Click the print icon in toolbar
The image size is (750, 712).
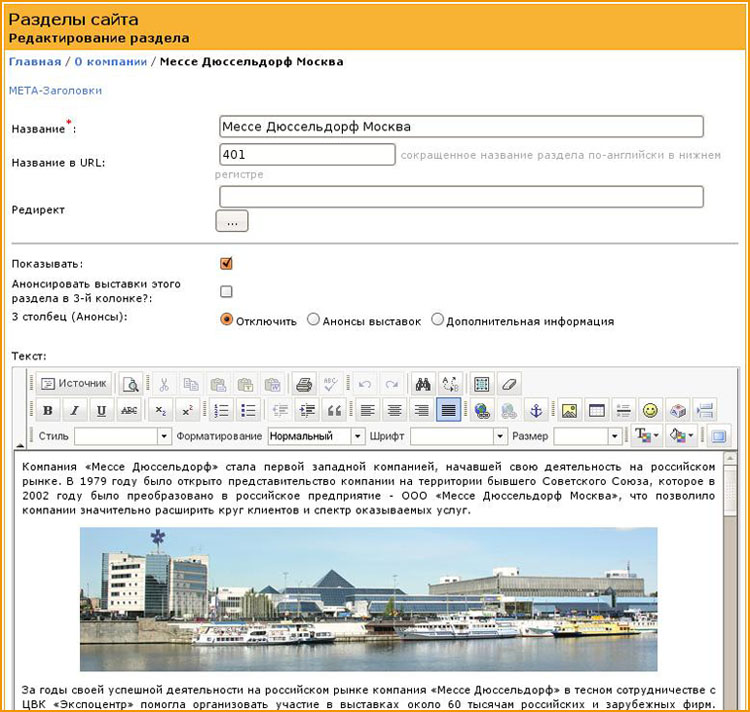pyautogui.click(x=303, y=384)
